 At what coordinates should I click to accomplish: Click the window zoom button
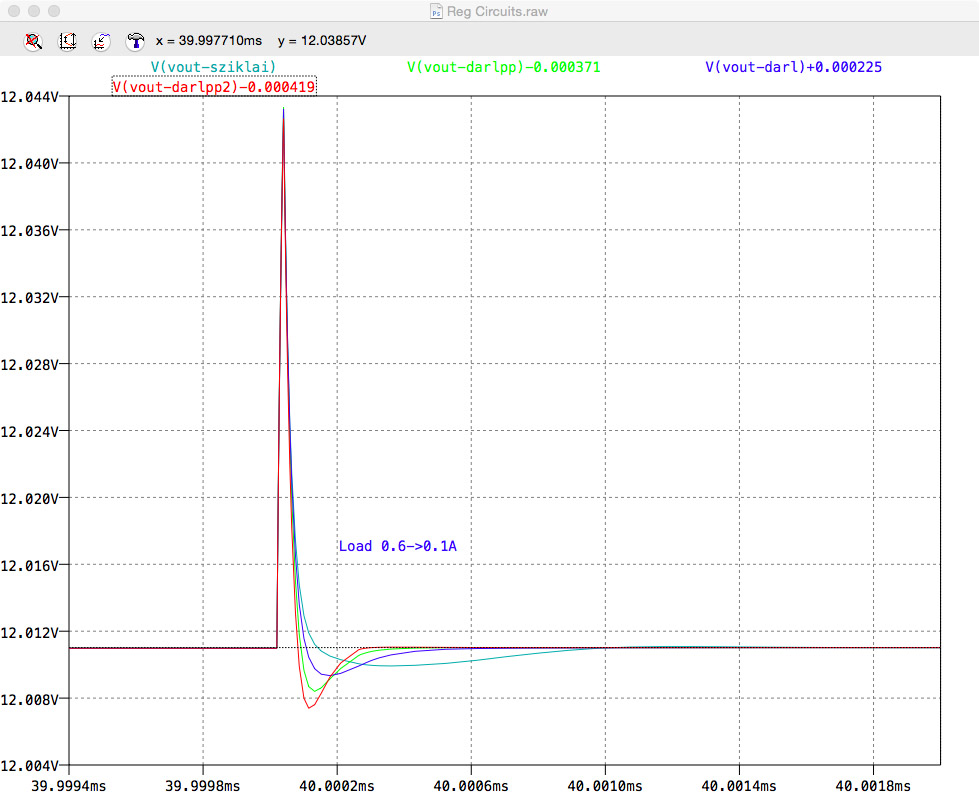pos(54,11)
